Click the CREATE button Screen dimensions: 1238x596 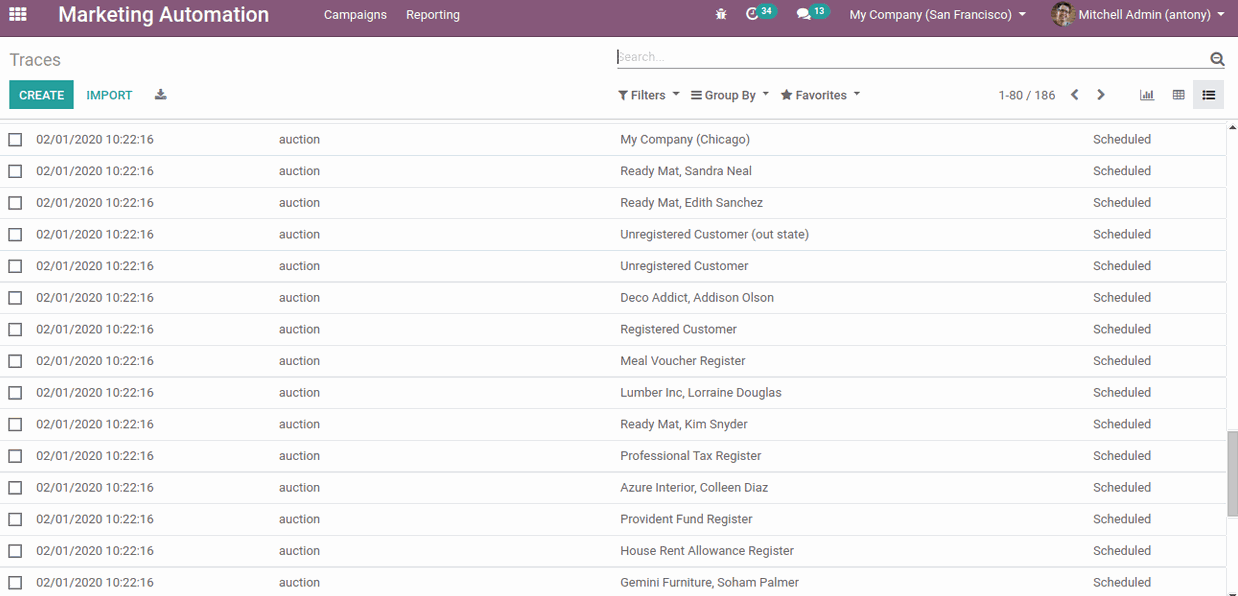(41, 95)
